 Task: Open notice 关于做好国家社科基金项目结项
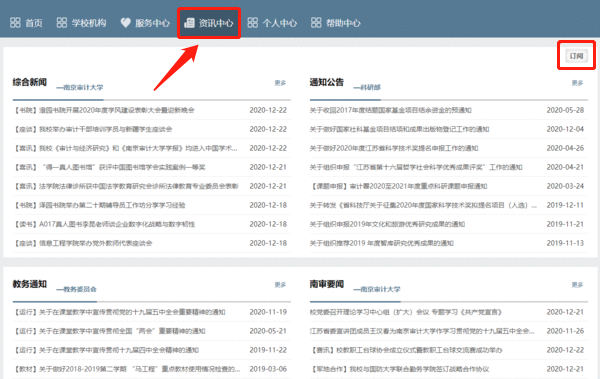pyautogui.click(x=399, y=129)
